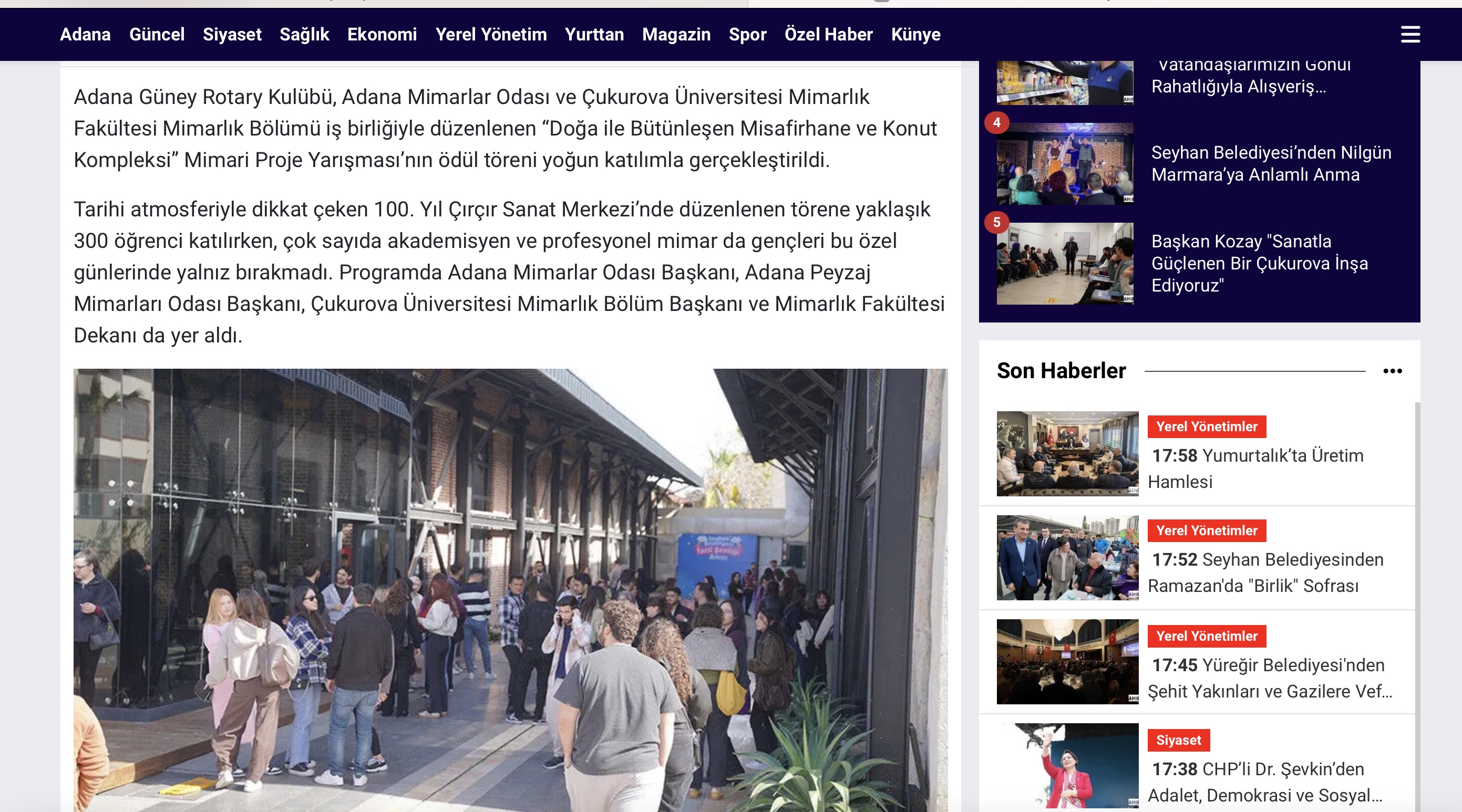Open the Adana menu item
Screen dimensions: 1462x812
click(x=85, y=34)
